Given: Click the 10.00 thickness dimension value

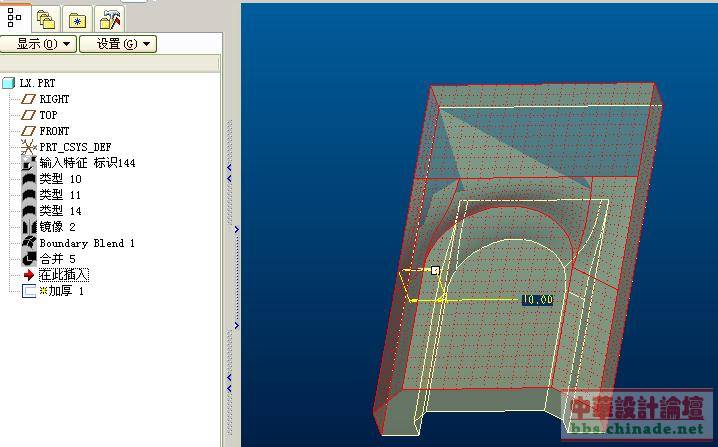Looking at the screenshot, I should [x=537, y=299].
